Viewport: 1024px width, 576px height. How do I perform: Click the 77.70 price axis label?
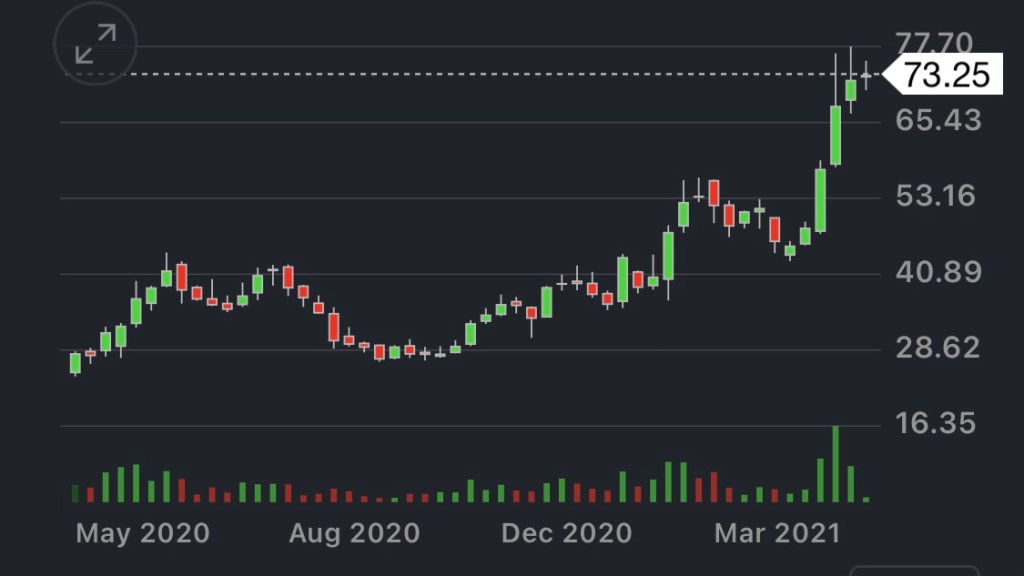(934, 44)
